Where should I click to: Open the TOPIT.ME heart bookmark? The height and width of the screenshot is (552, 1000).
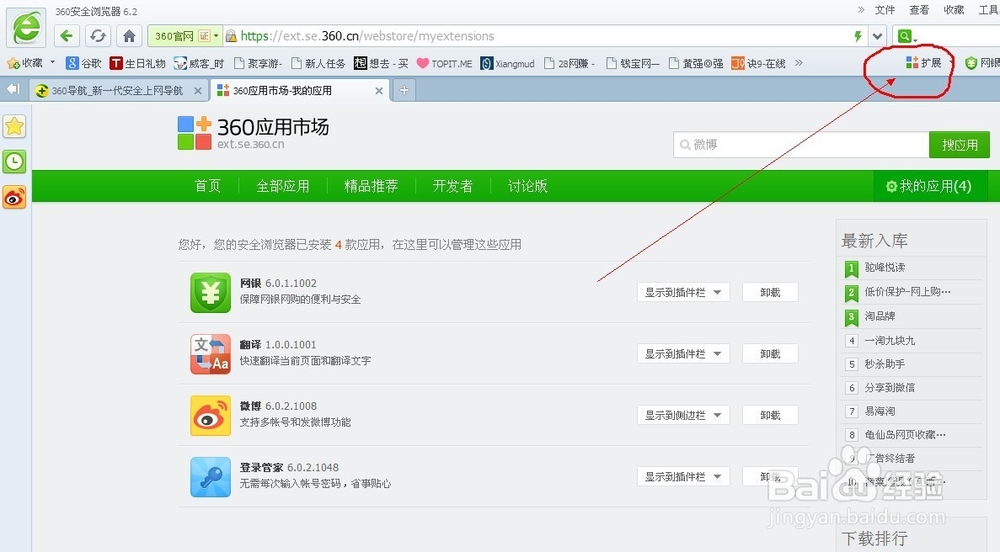445,63
